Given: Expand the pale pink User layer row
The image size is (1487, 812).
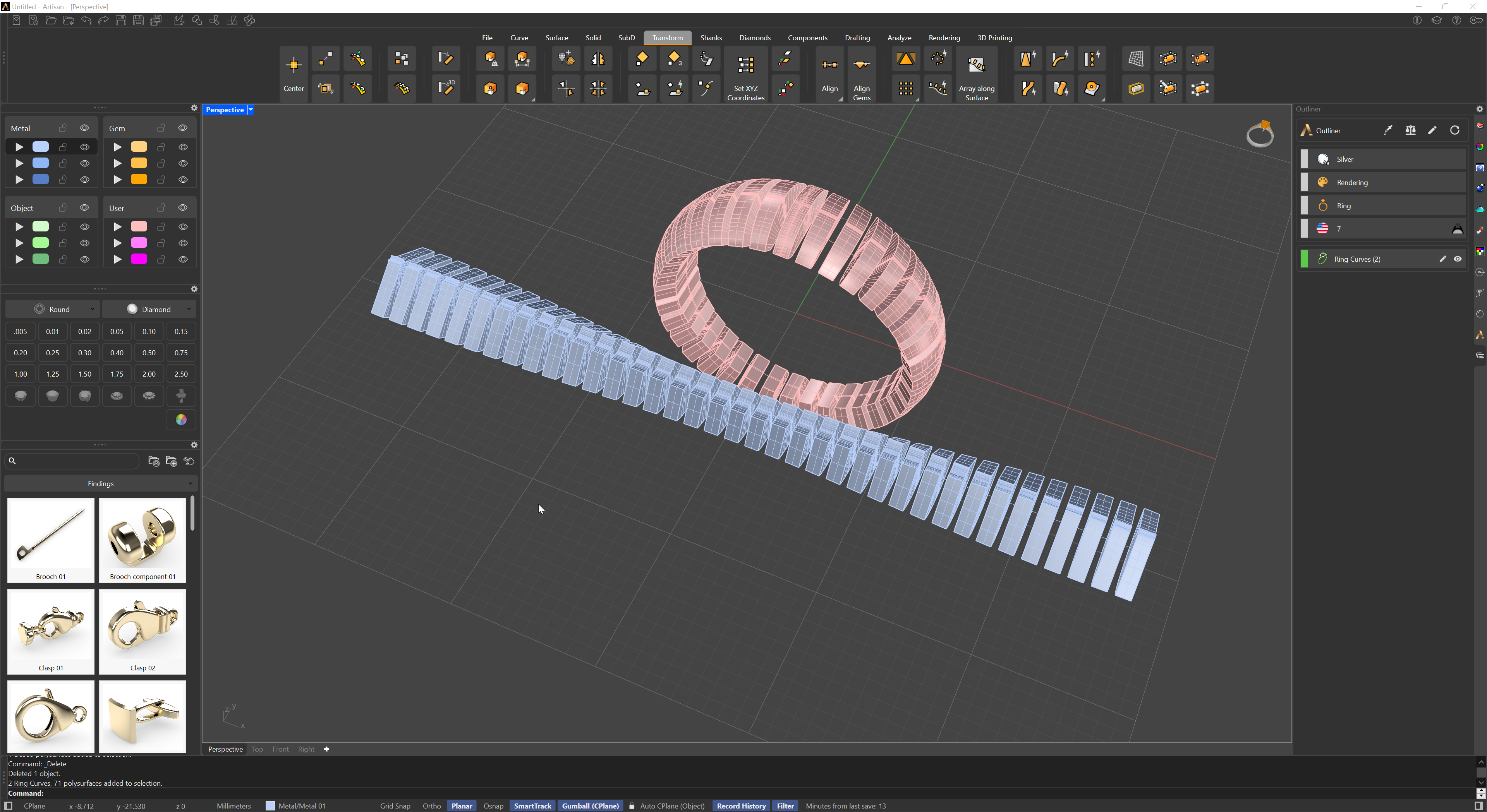Looking at the screenshot, I should [x=117, y=227].
